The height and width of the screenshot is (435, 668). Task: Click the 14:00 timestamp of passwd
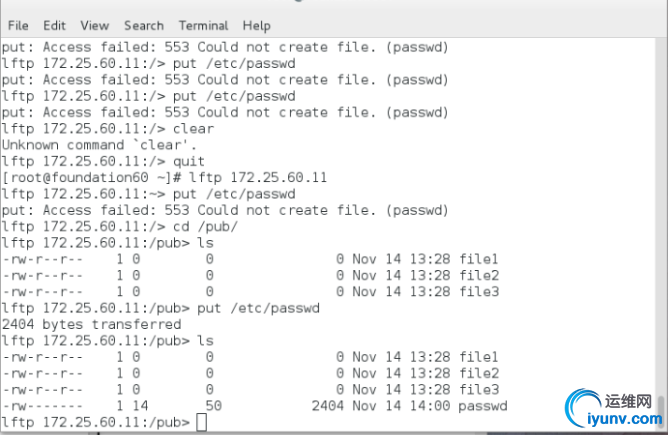430,406
